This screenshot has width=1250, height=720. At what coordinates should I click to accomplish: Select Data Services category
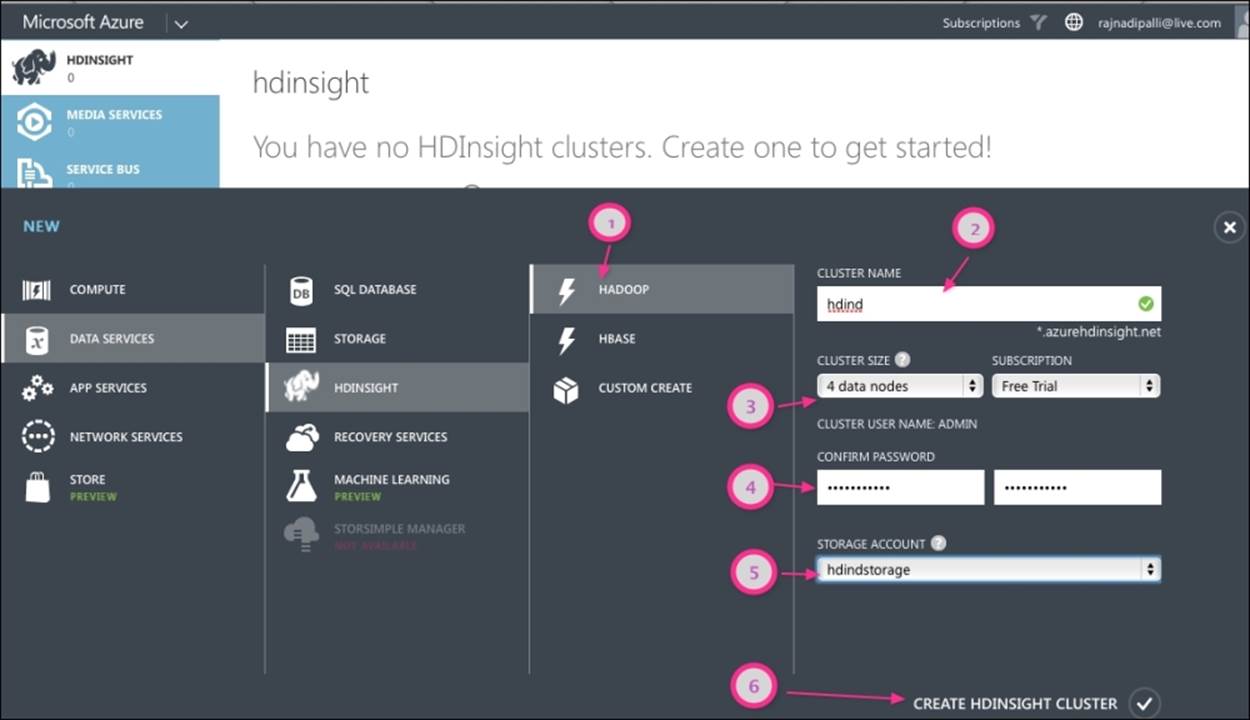[x=132, y=339]
